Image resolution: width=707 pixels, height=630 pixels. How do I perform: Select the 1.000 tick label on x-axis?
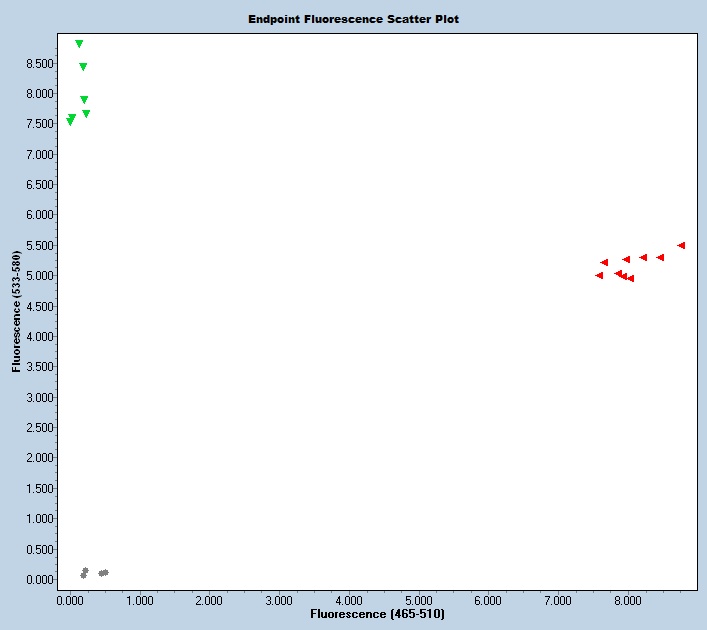141,600
